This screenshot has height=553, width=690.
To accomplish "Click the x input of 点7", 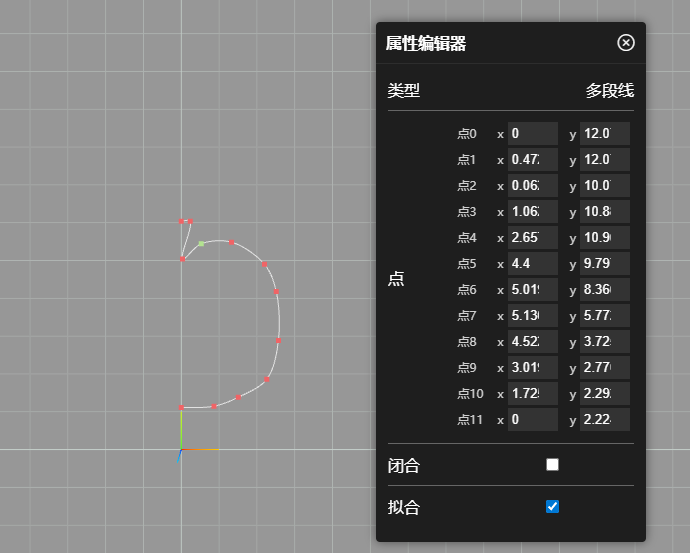I will pos(532,316).
